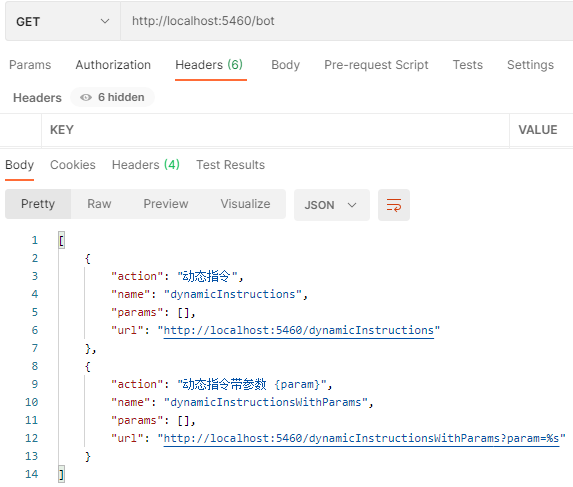Follow the dynamicInstructions URL link

299,330
